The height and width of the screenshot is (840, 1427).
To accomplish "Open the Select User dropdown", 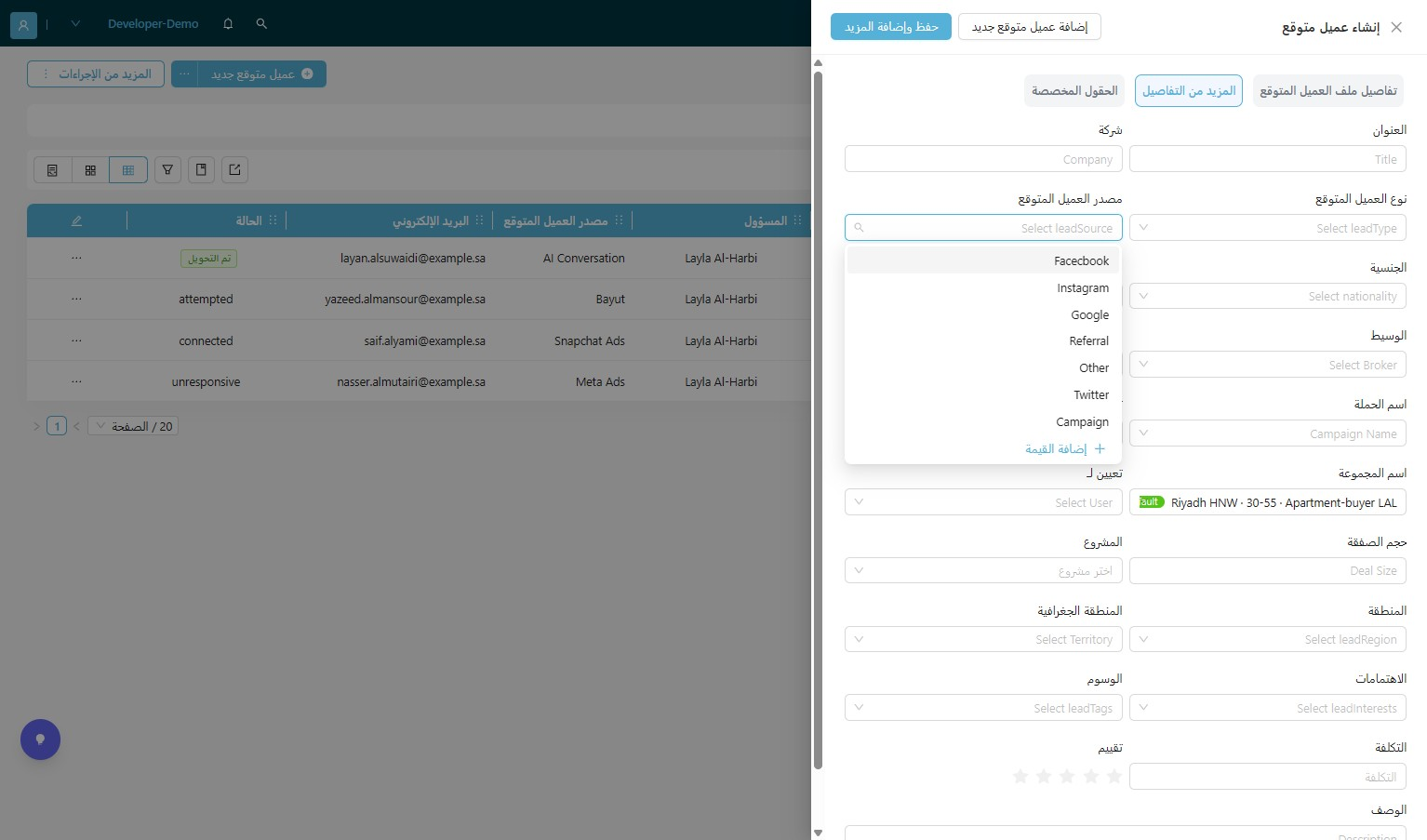I will click(x=983, y=502).
